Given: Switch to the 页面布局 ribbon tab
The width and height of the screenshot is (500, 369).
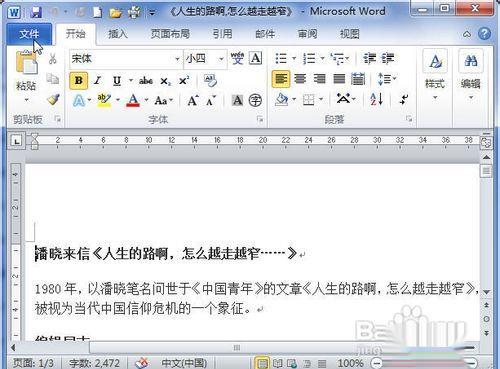Looking at the screenshot, I should coord(170,34).
